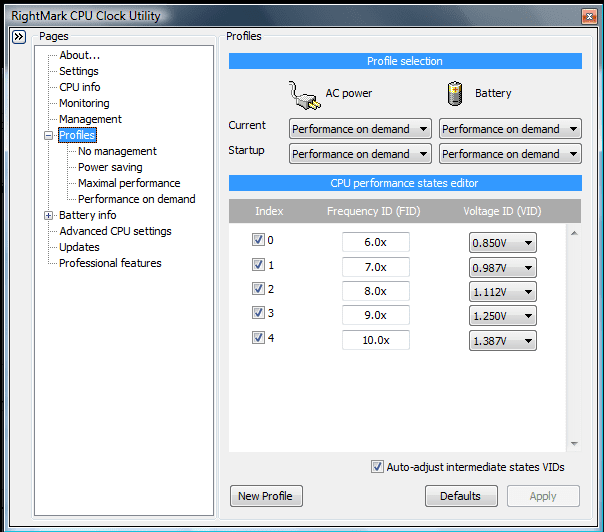Click the Defaults button
Screen dimensions: 604x532
tap(461, 496)
